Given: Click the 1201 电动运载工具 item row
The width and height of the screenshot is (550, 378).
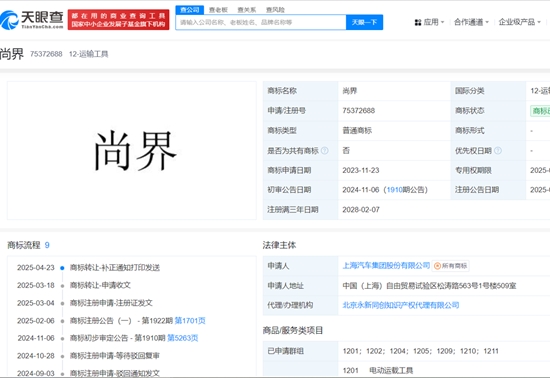Looking at the screenshot, I should [377, 370].
